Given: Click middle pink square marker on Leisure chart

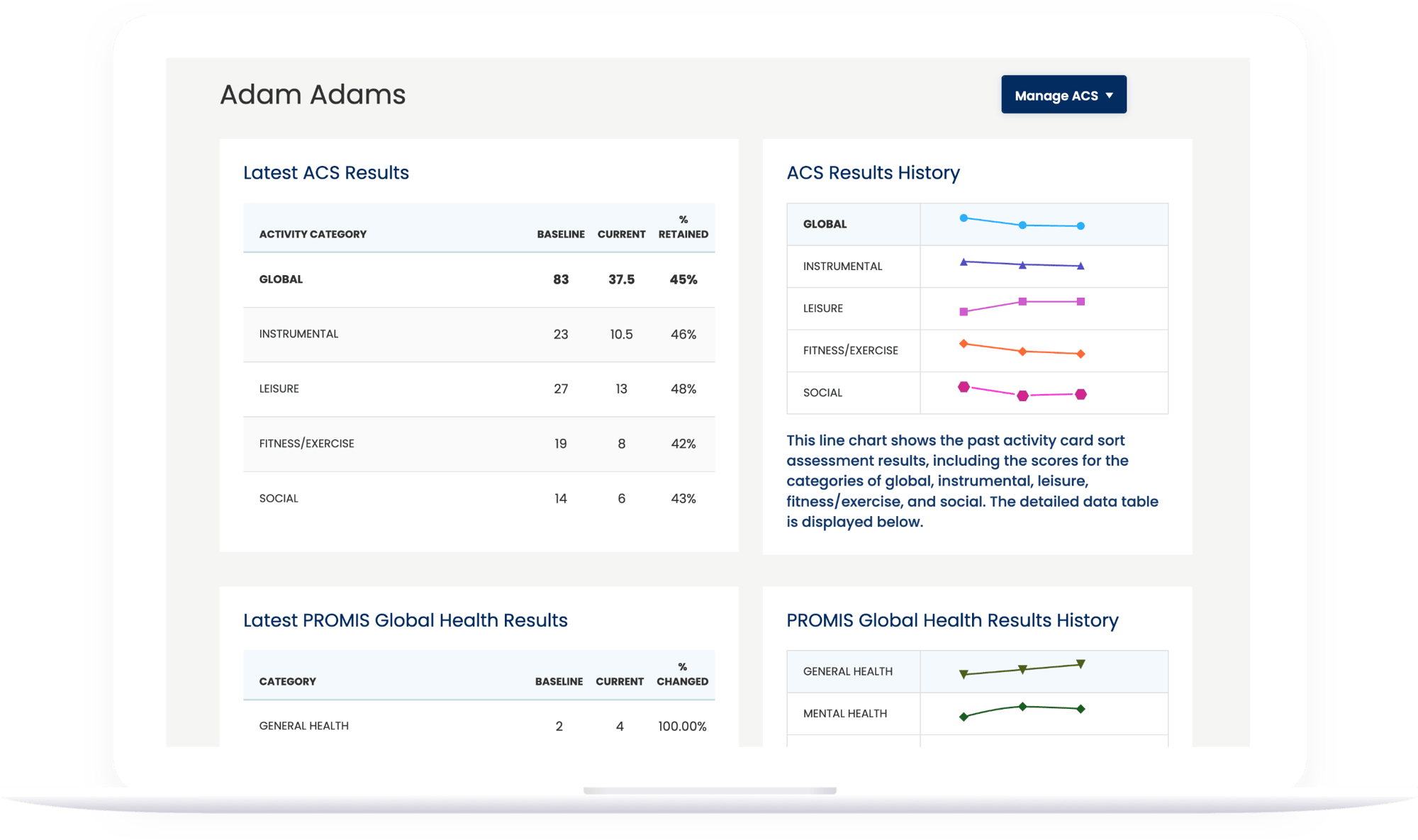Looking at the screenshot, I should click(x=1022, y=302).
